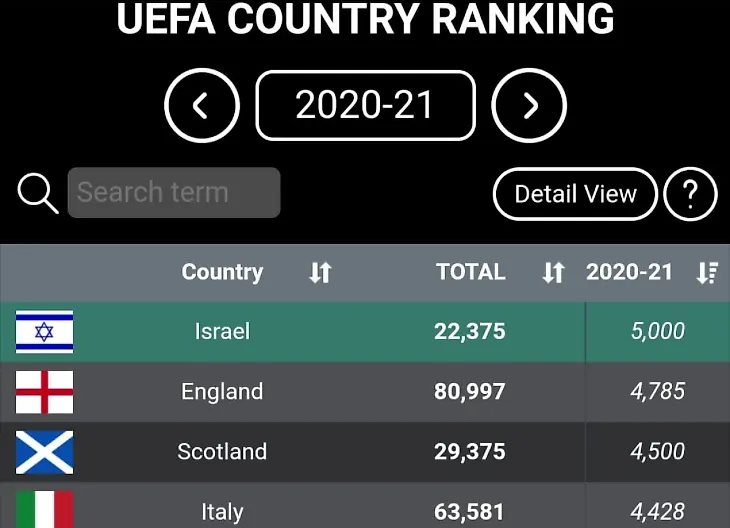Sort by Country column arrows
Image resolution: width=730 pixels, height=528 pixels.
(320, 273)
